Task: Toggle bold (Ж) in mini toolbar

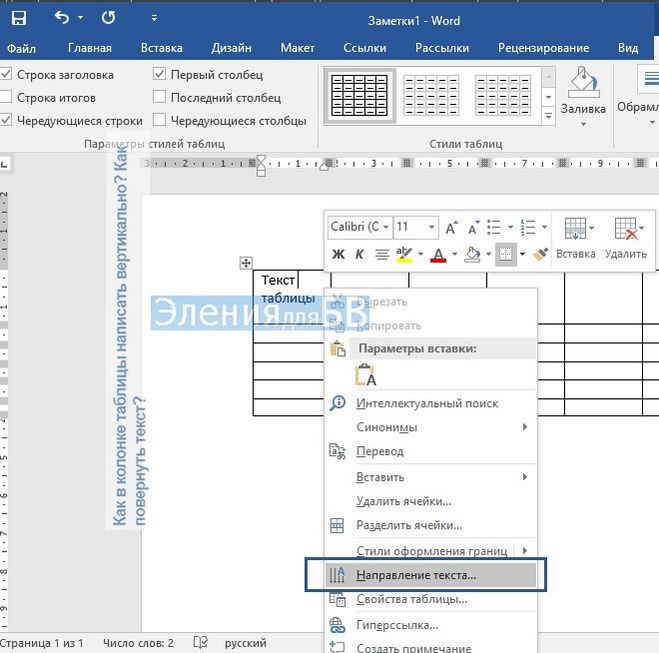Action: [337, 254]
